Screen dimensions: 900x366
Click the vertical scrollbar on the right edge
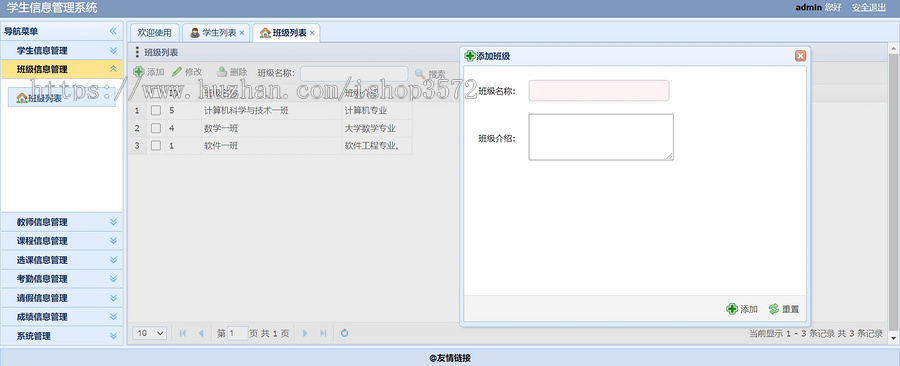click(893, 192)
